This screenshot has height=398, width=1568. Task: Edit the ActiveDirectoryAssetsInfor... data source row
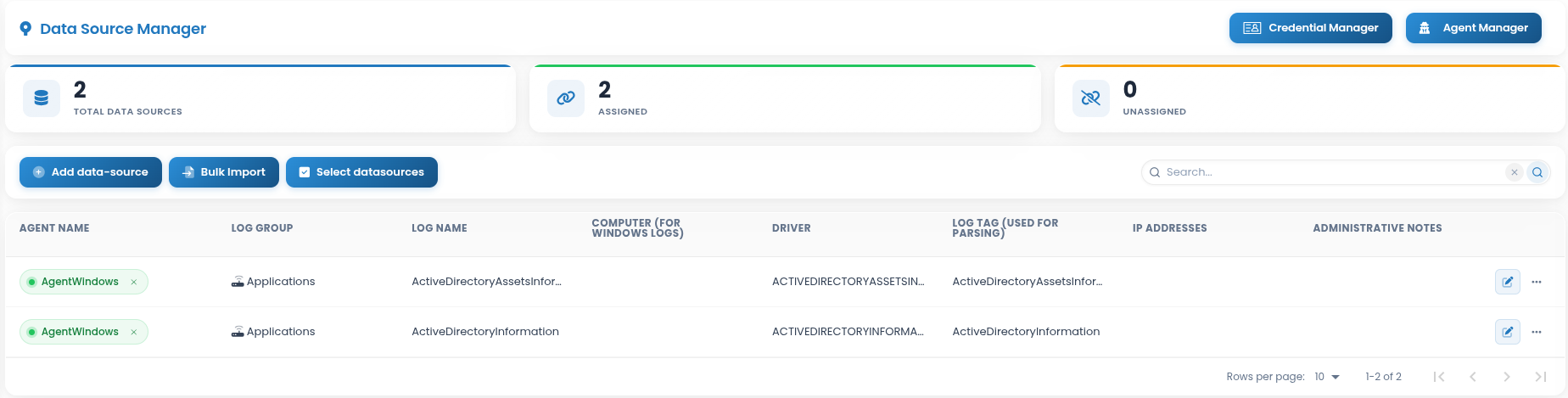tap(1508, 282)
